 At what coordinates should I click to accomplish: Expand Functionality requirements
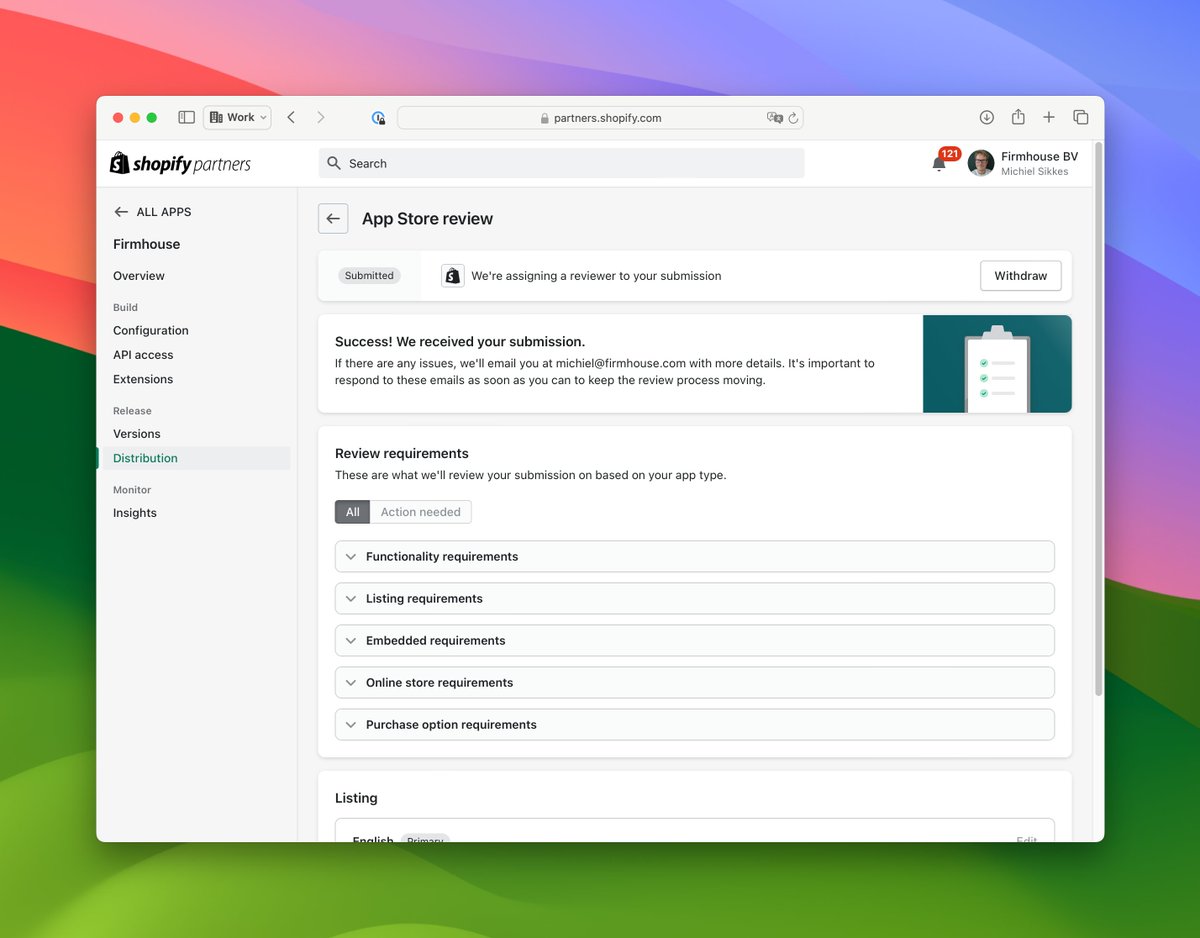[695, 557]
